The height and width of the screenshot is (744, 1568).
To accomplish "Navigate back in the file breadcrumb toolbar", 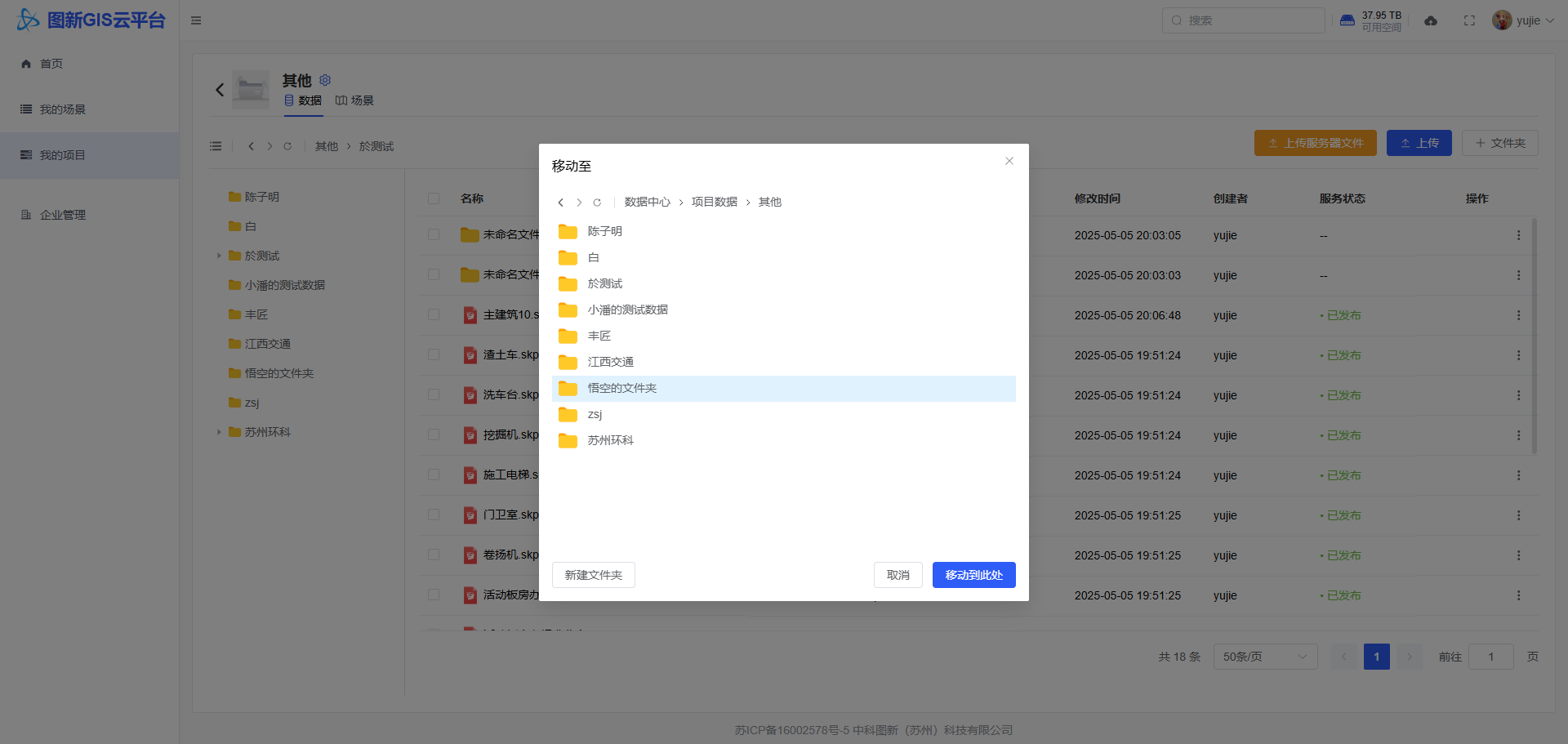I will coord(251,146).
